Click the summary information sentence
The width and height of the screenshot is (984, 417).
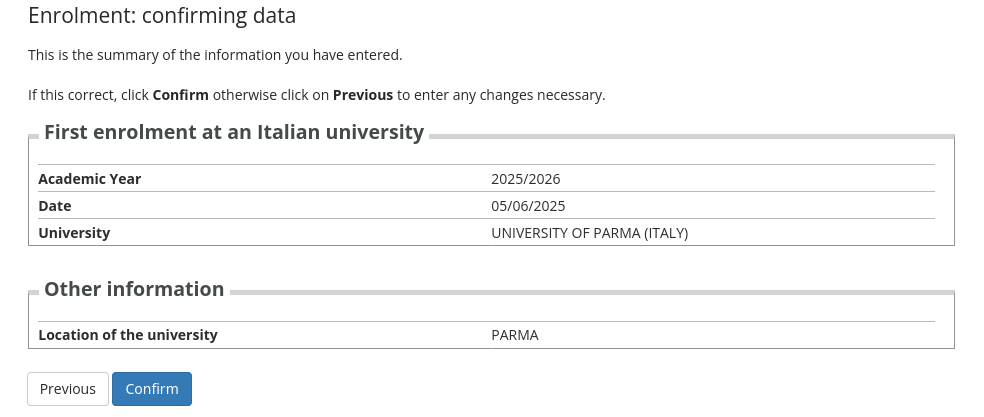point(215,55)
